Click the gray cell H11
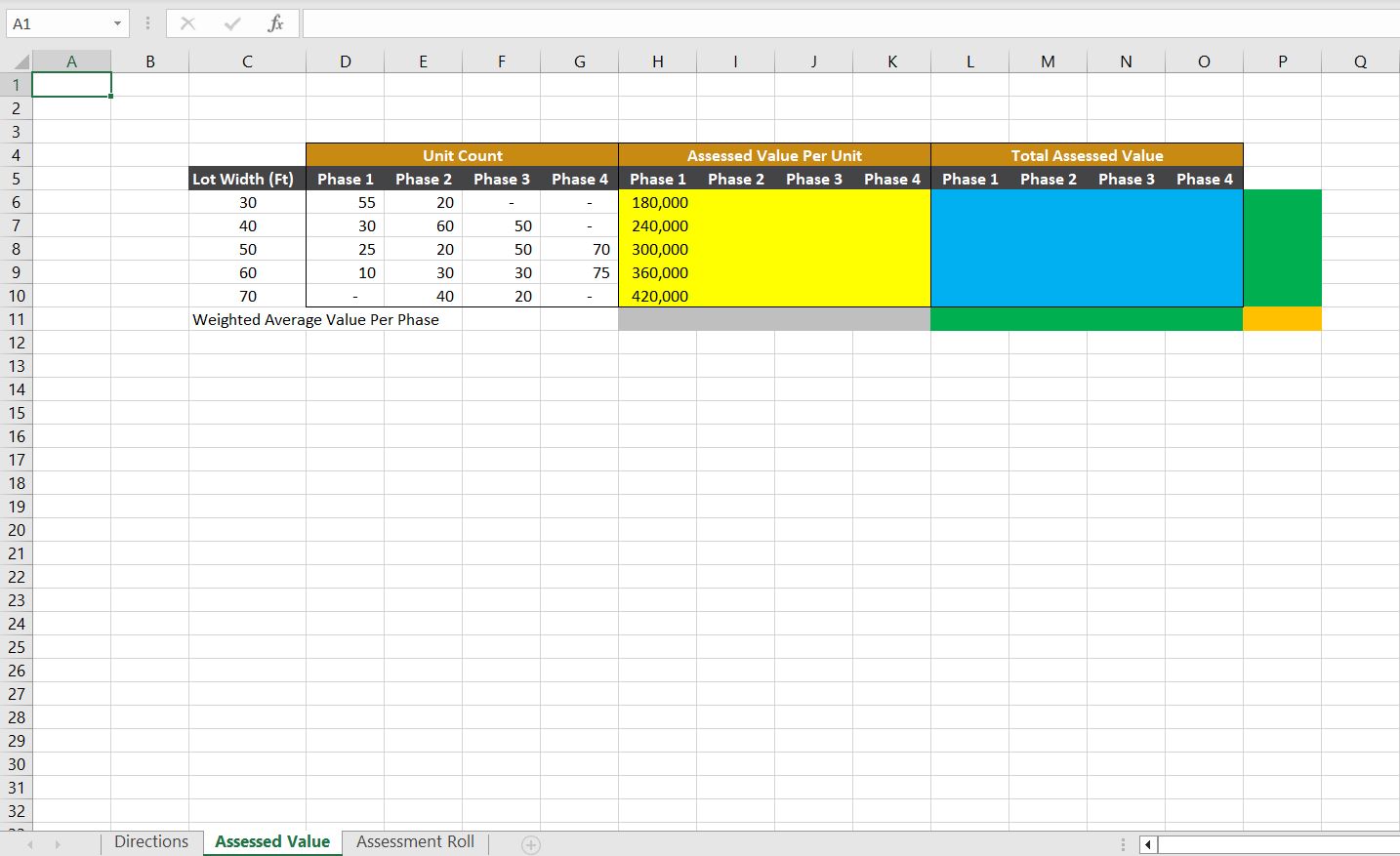Image resolution: width=1400 pixels, height=856 pixels. 657,319
